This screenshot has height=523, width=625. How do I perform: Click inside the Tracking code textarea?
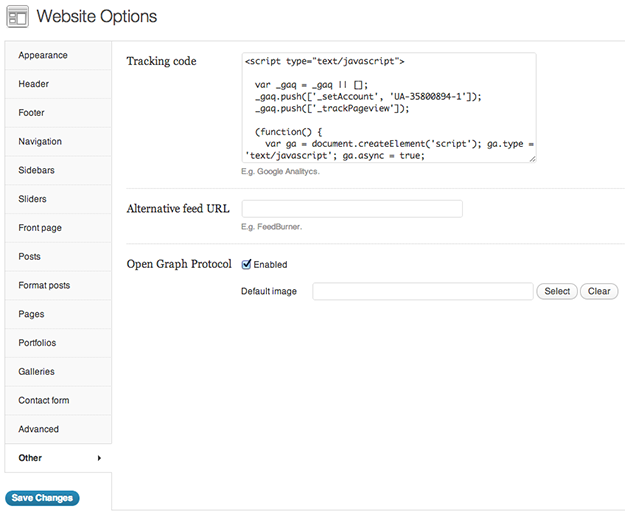point(389,107)
